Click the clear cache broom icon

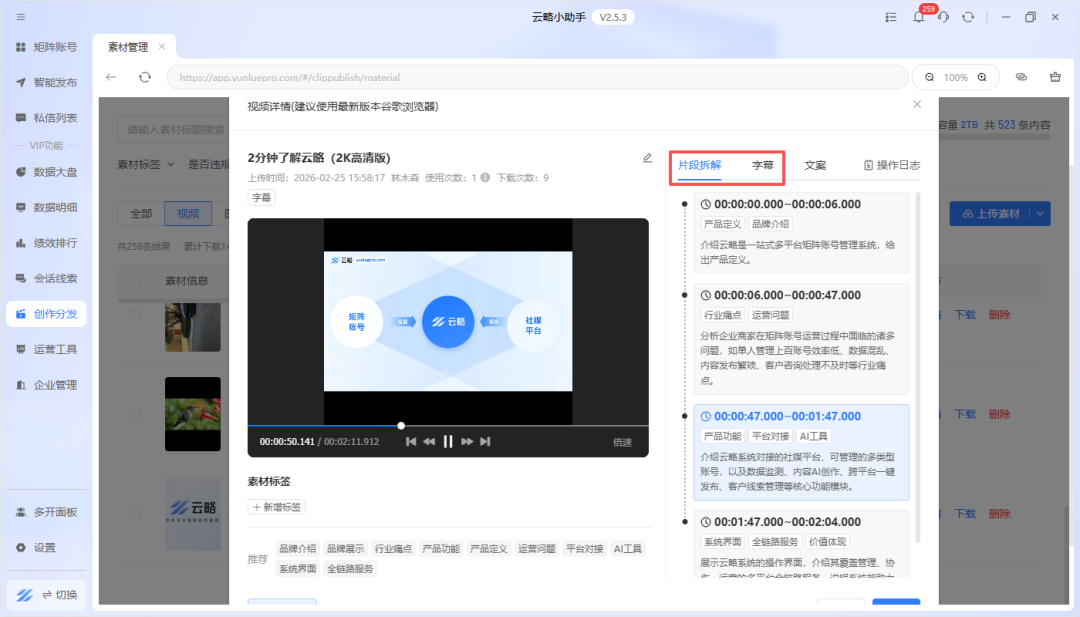(x=1055, y=77)
